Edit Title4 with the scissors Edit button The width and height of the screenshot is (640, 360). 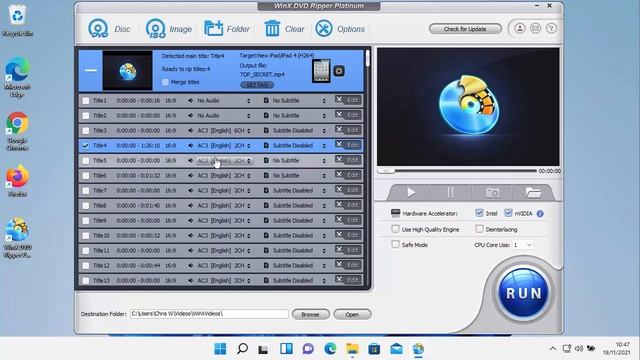tap(348, 145)
